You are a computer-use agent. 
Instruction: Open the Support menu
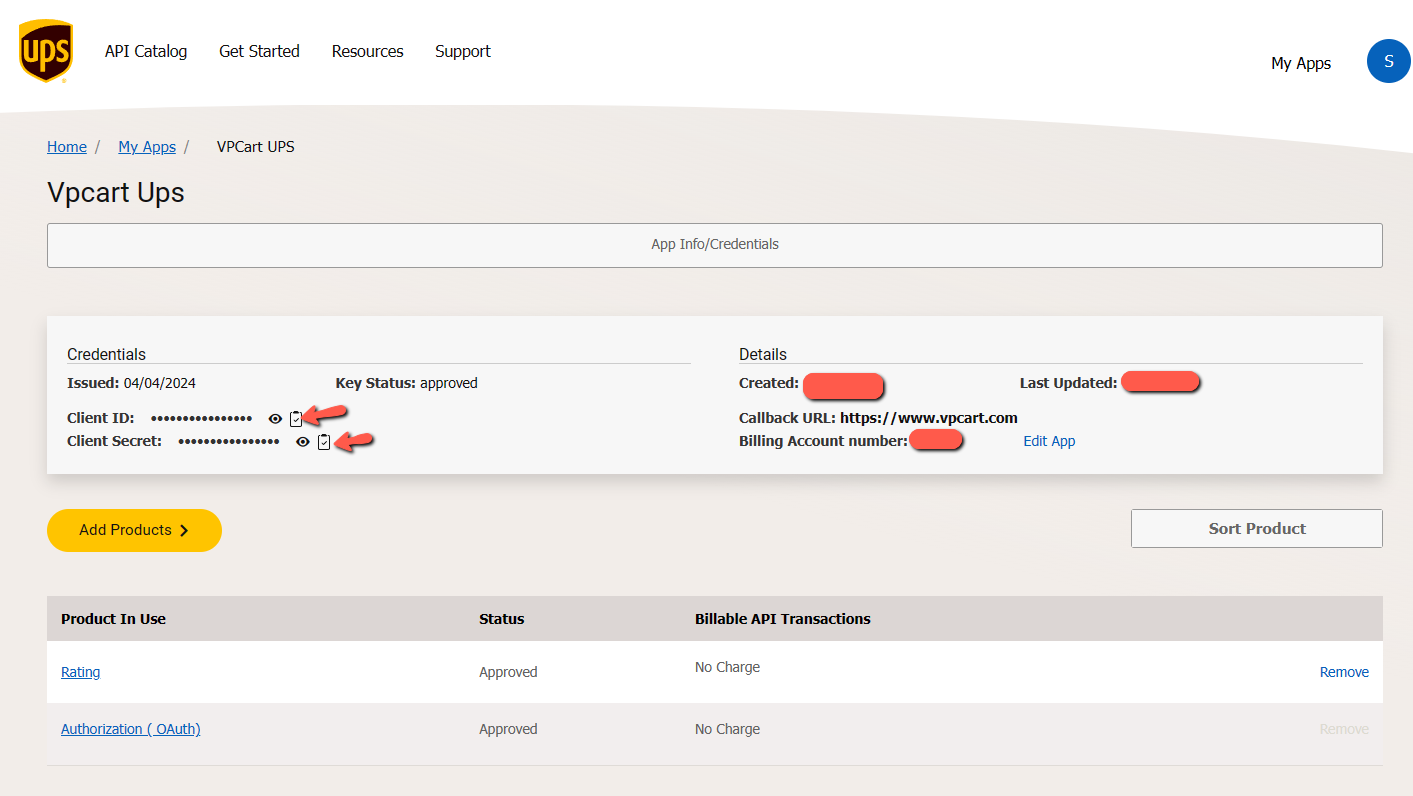pos(463,51)
